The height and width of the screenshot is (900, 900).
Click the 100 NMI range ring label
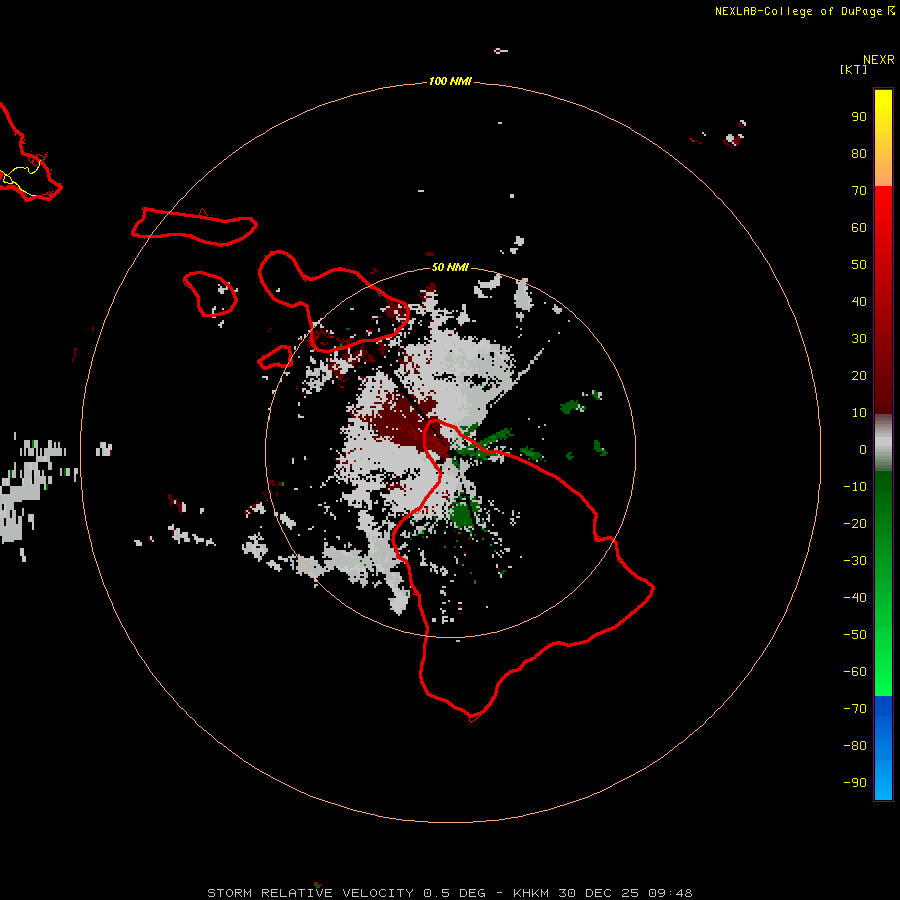point(450,82)
